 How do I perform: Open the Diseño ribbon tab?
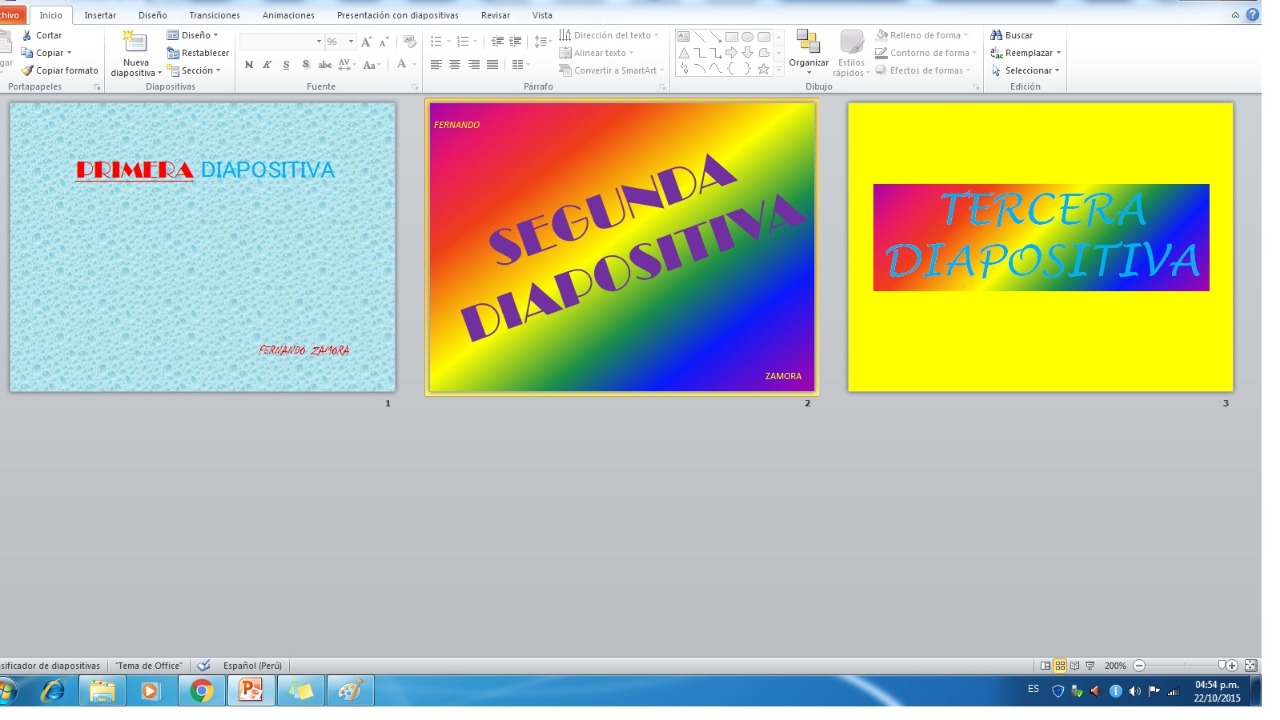click(153, 15)
